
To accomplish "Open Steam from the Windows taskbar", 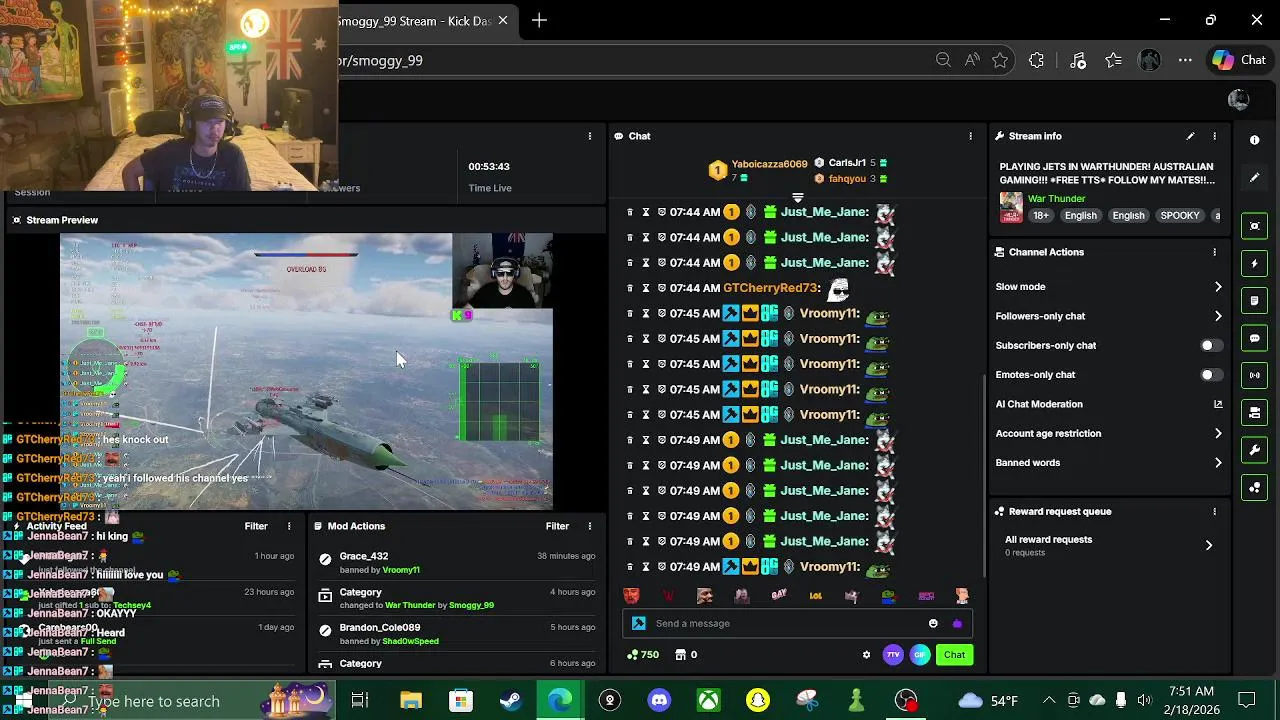I will tap(510, 701).
